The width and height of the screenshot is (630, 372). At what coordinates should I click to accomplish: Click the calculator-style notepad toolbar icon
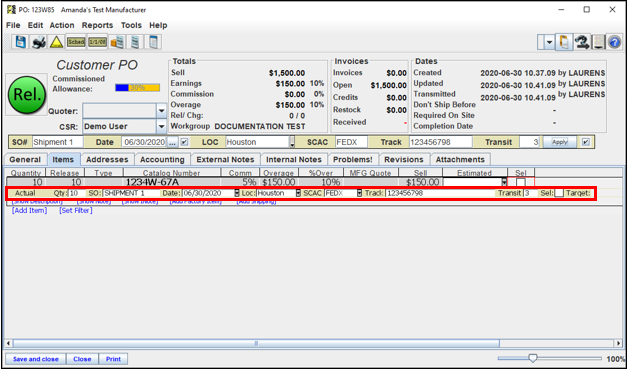pos(153,42)
